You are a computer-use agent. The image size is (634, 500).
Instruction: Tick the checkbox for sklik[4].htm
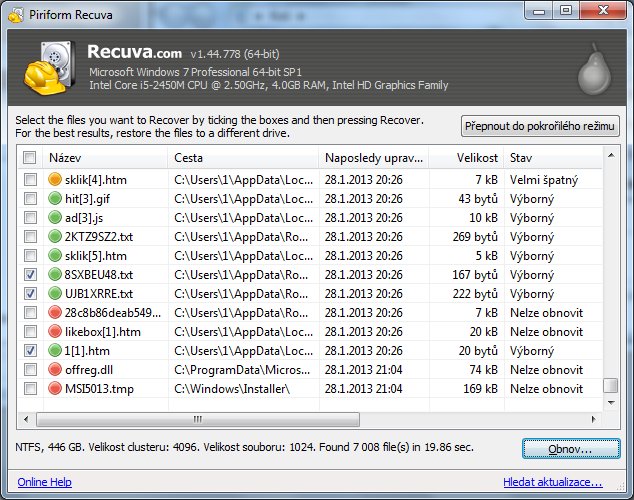(30, 179)
